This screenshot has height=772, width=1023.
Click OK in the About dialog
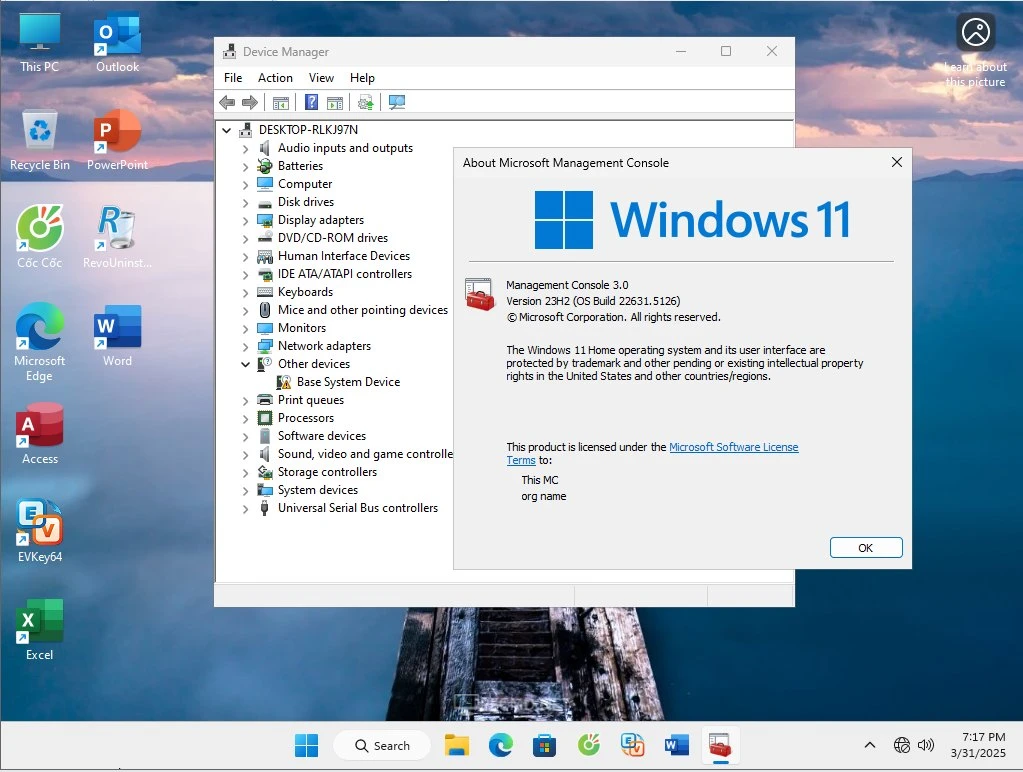point(866,548)
